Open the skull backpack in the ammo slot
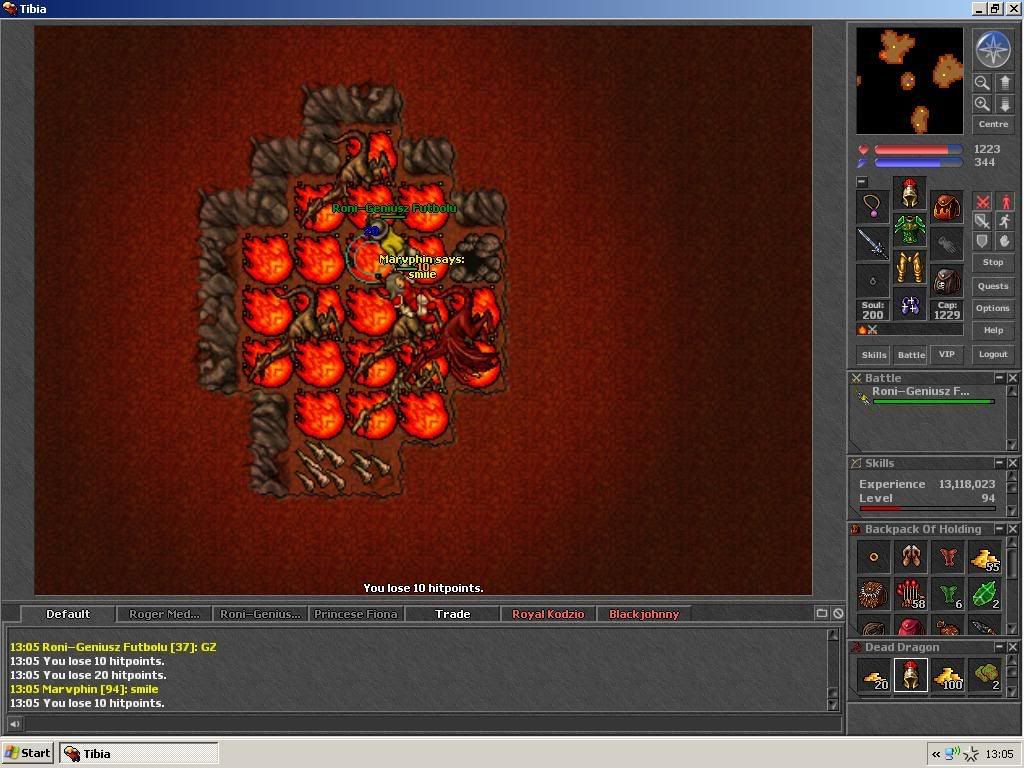 click(947, 281)
